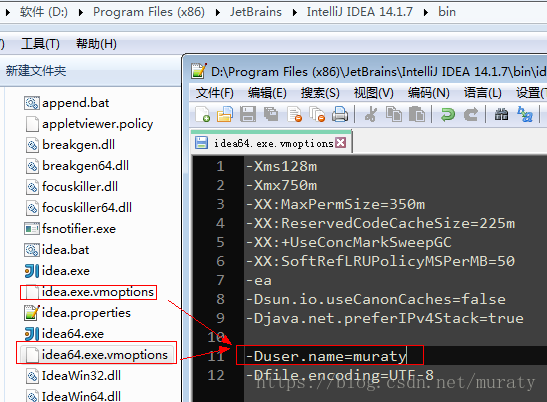Open the 文件(F) menu in Notepad++

214,93
